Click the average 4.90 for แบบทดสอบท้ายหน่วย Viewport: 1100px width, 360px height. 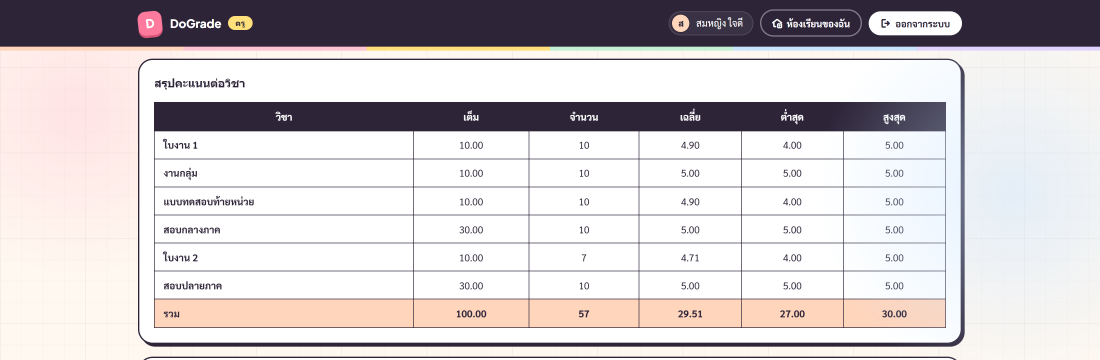(690, 201)
